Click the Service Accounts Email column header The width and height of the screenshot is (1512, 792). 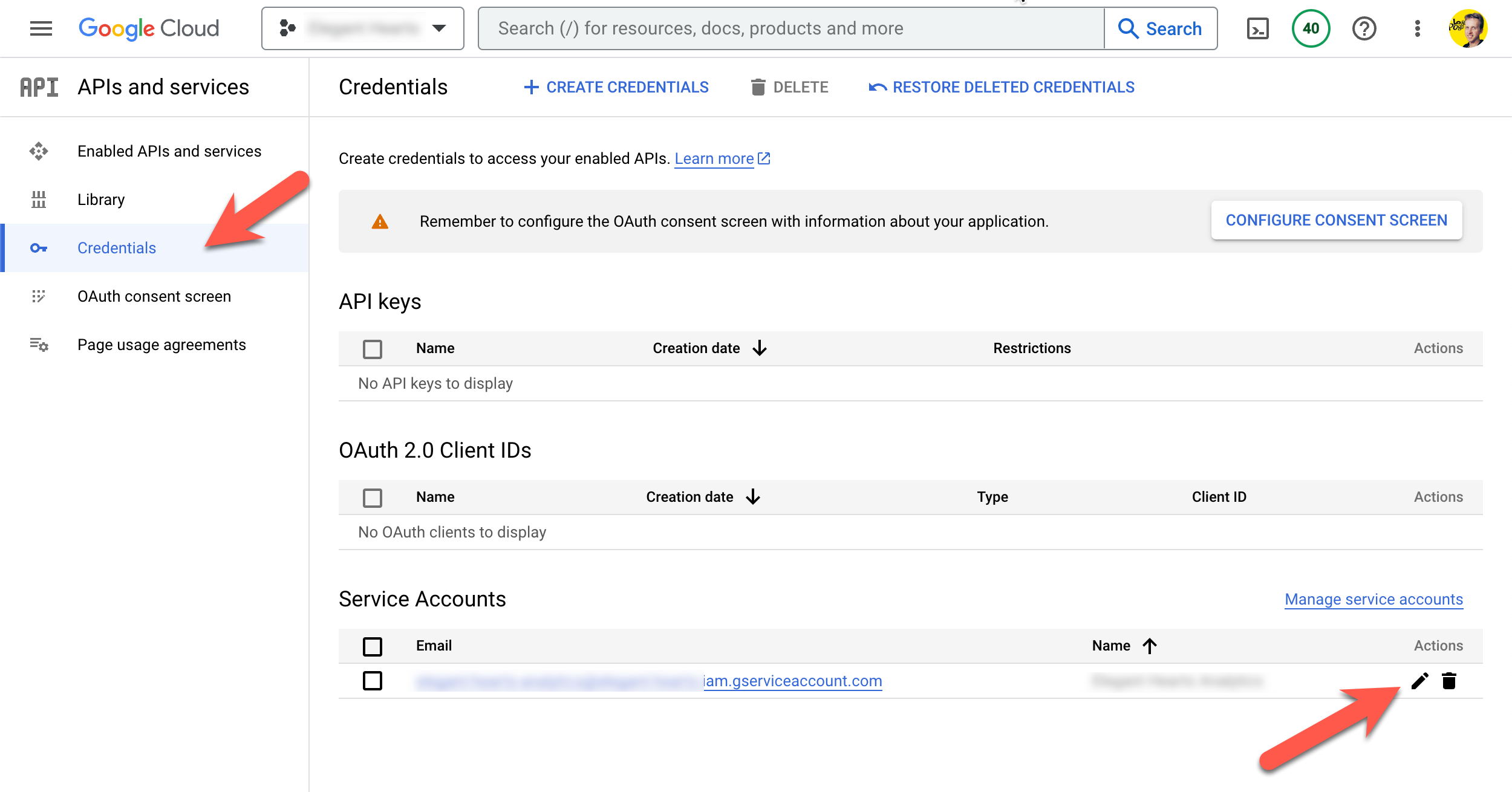(434, 646)
